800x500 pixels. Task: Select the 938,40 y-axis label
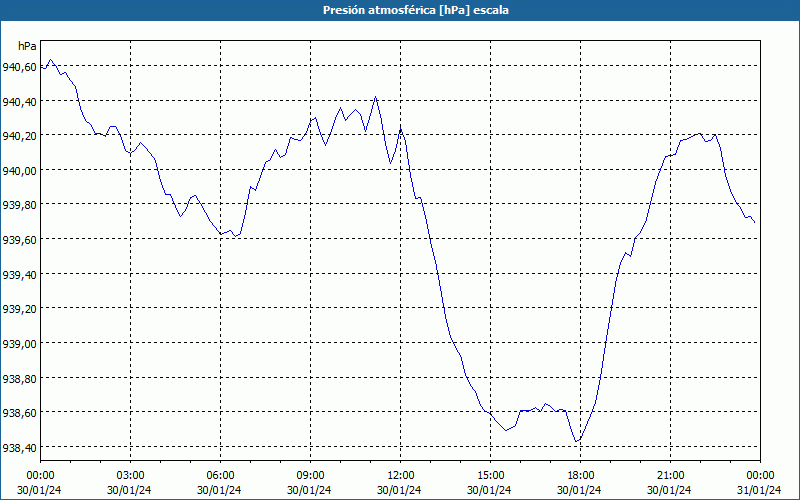point(19,448)
